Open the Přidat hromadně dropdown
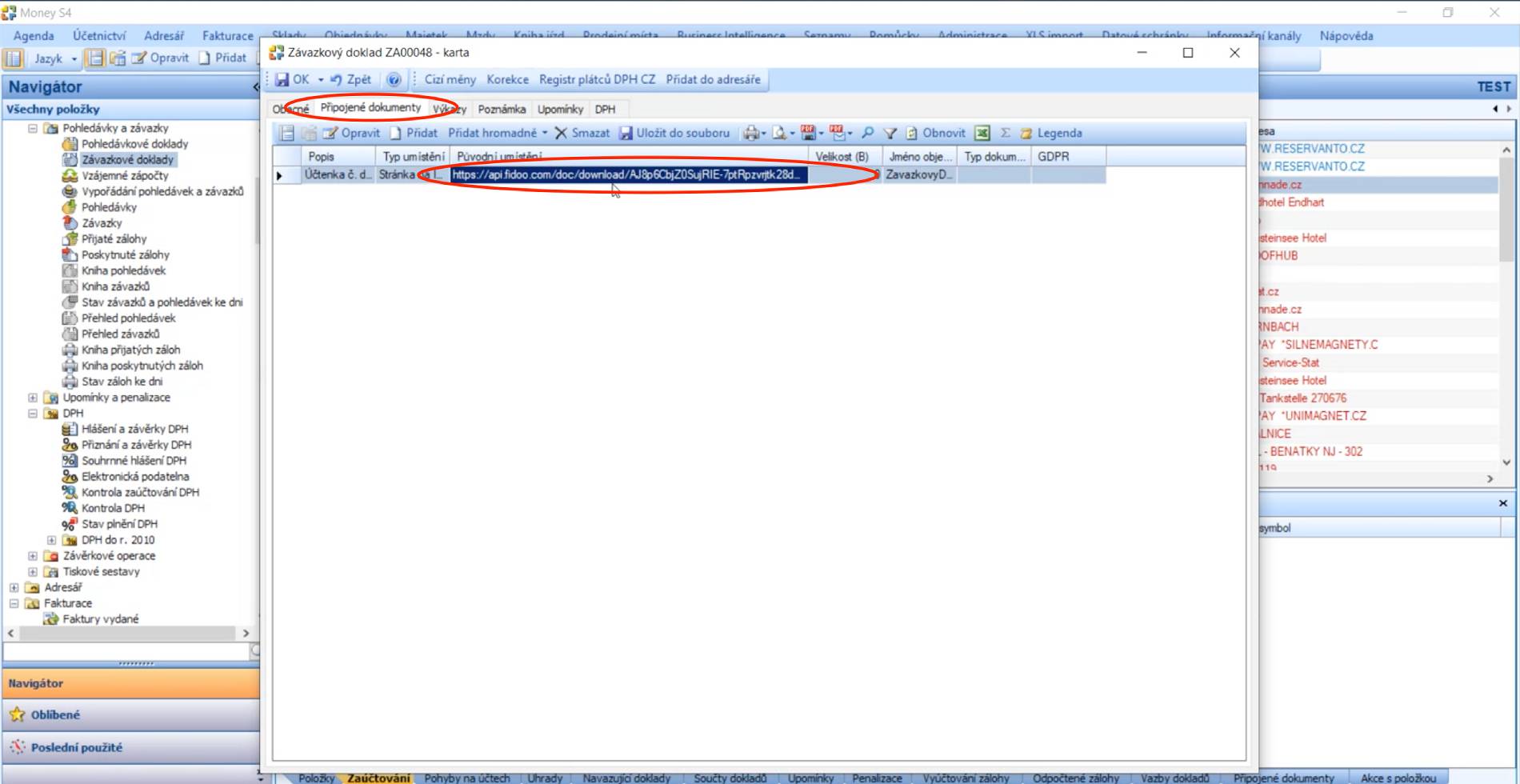Screen dimensions: 1520x784 pyautogui.click(x=498, y=133)
